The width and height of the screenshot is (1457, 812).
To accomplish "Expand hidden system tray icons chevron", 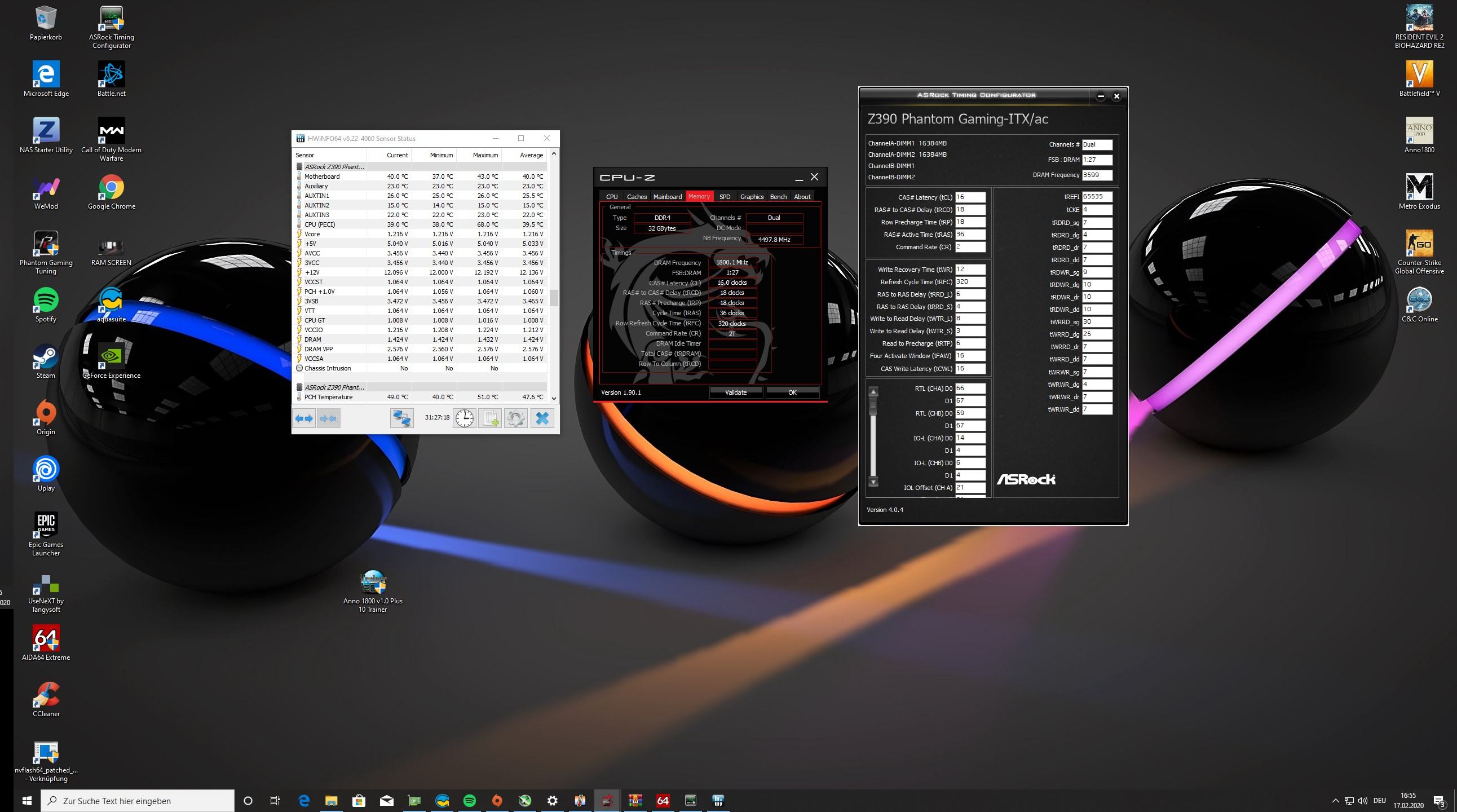I will pos(1335,801).
